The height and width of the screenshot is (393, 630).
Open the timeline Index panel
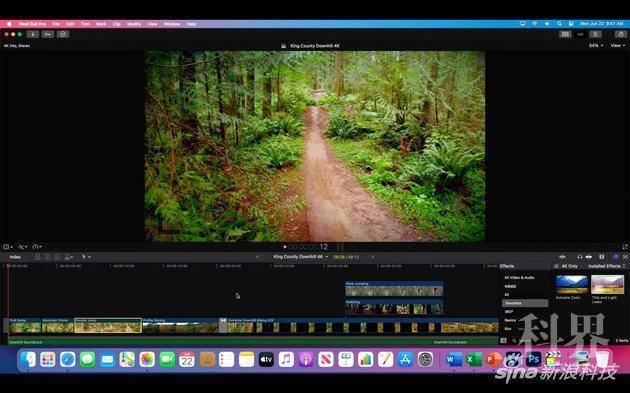coord(15,257)
